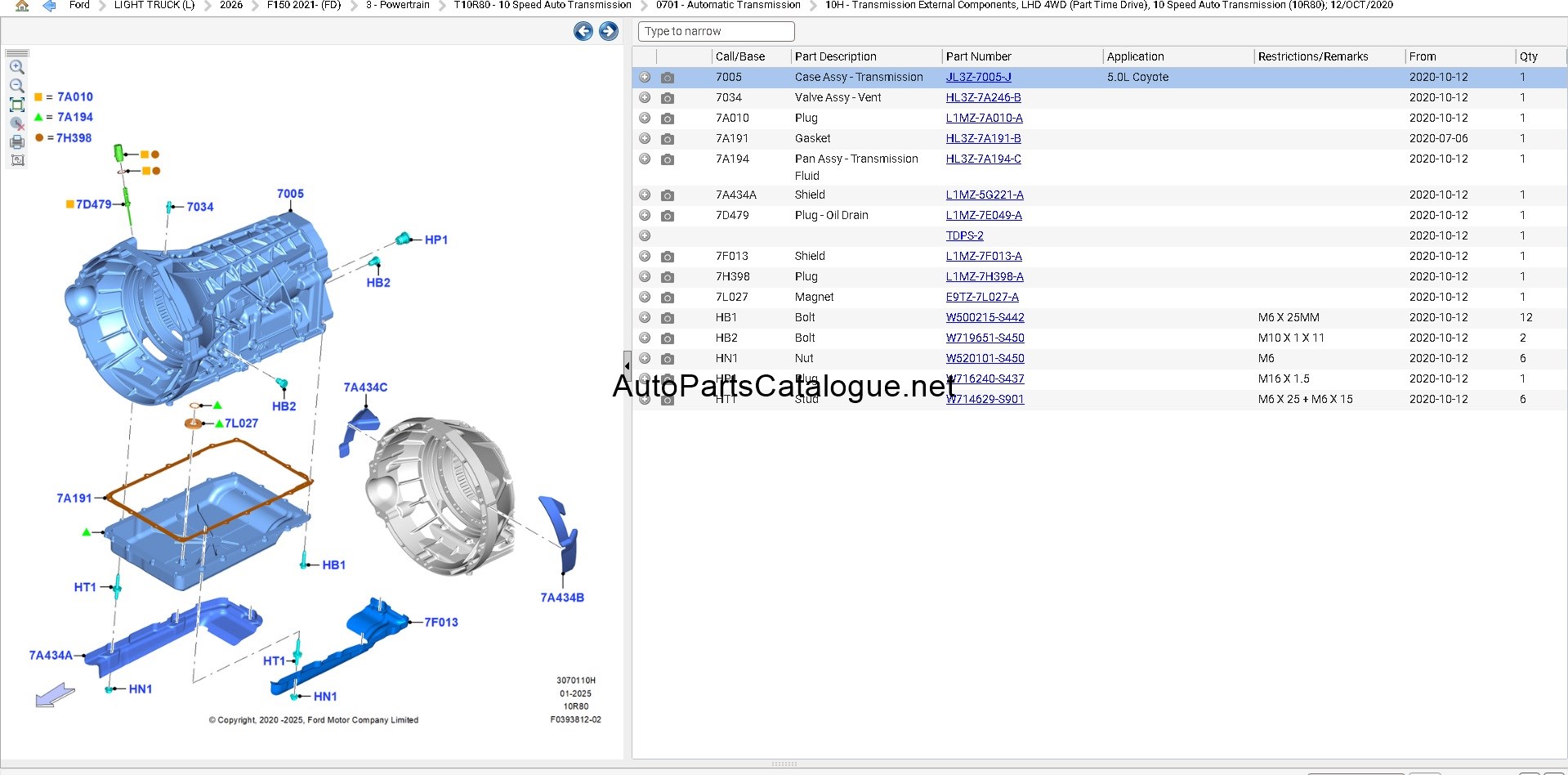Open the TDPS-2 link
Screen dimensions: 1568x775
pos(964,235)
